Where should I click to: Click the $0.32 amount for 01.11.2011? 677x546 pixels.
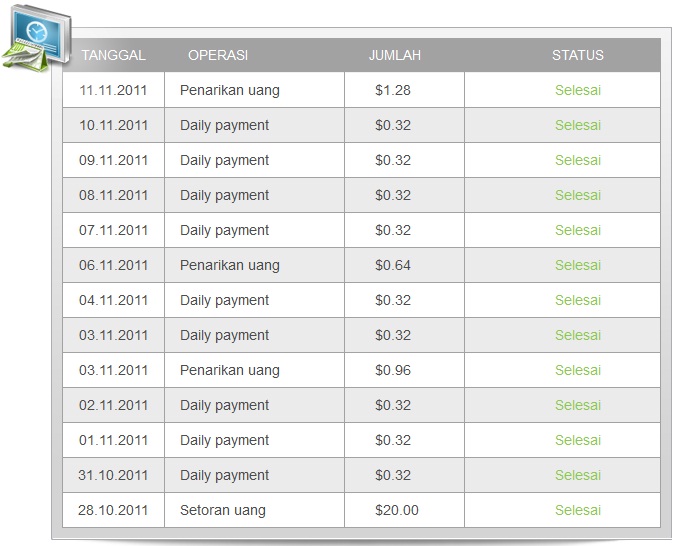(393, 440)
